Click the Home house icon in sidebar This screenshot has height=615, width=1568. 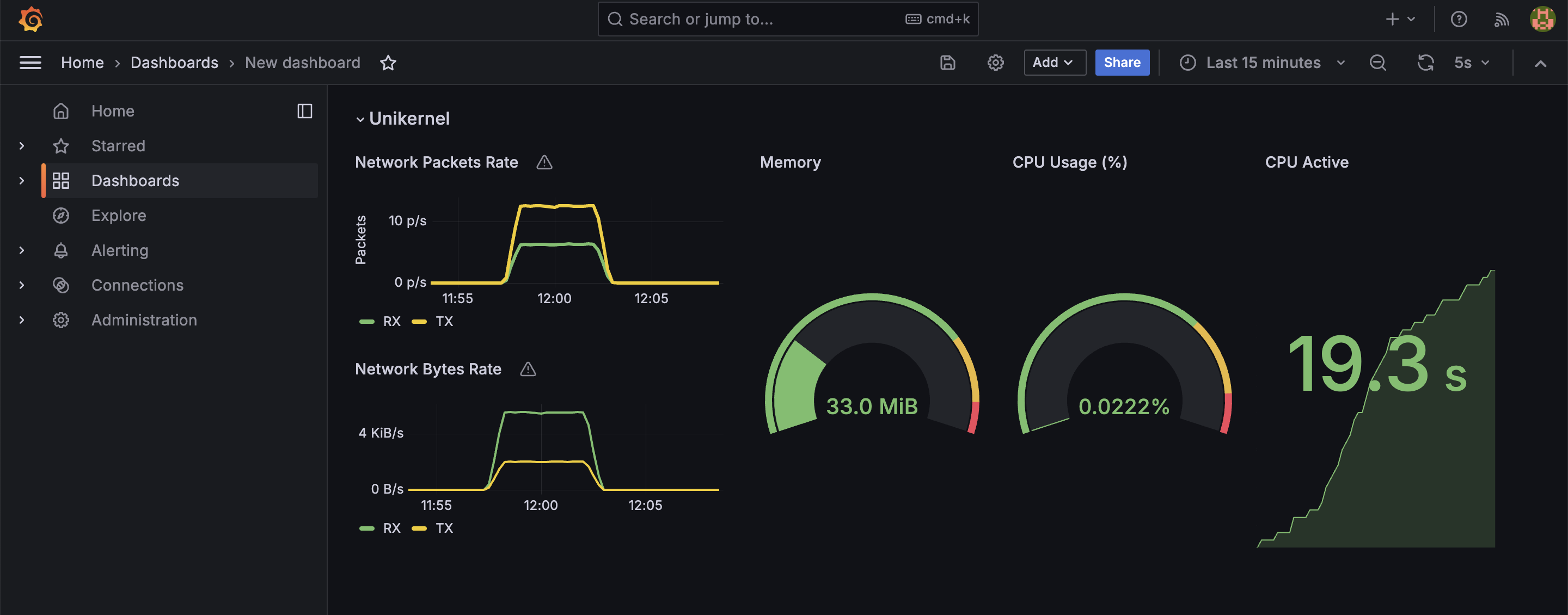coord(61,110)
